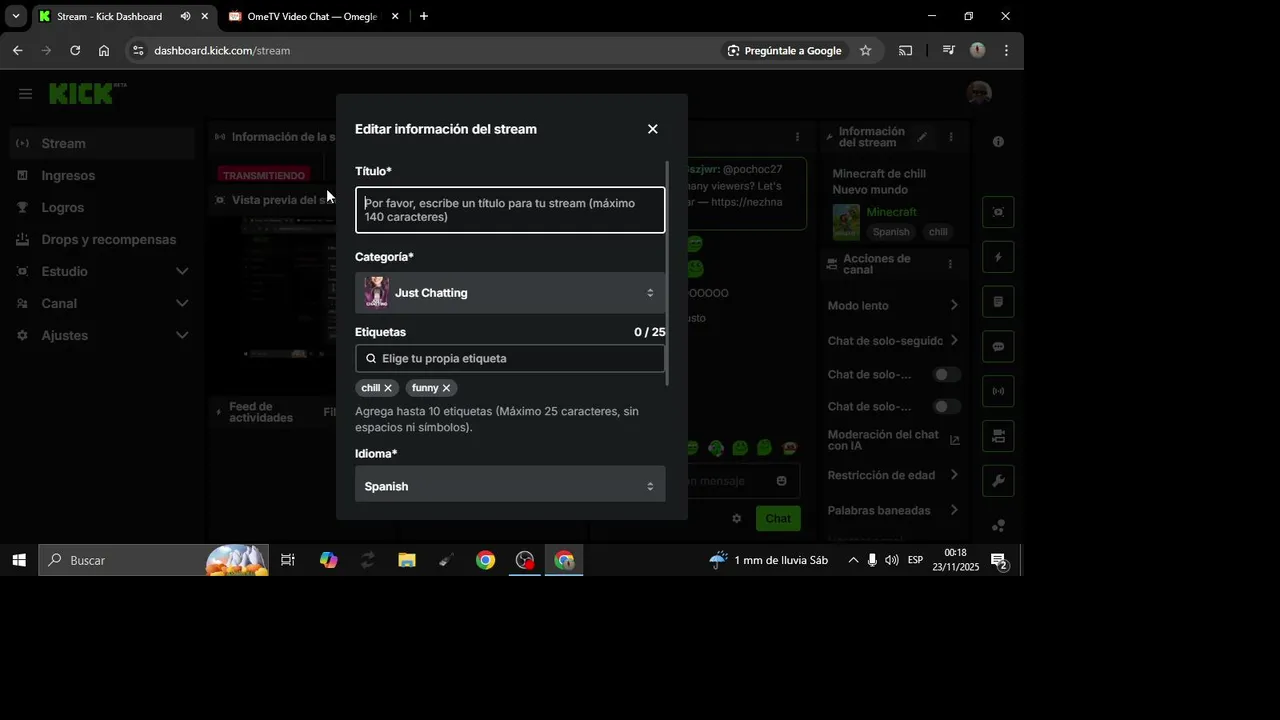Click the Elige tu propia etiqueta search field

coord(510,358)
